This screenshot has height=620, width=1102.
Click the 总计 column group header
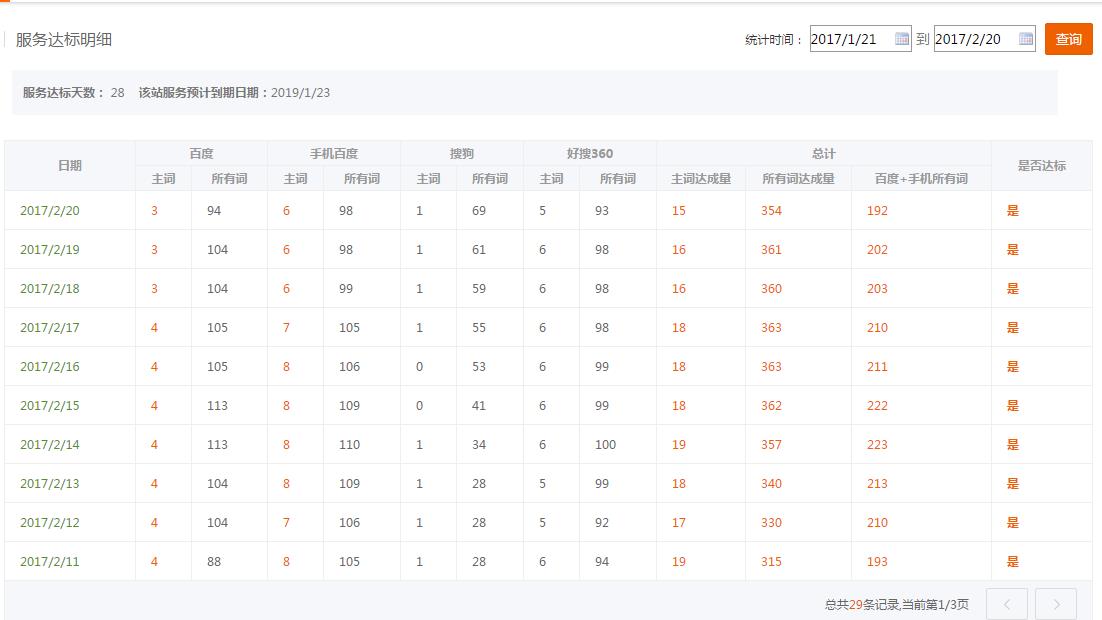[824, 153]
